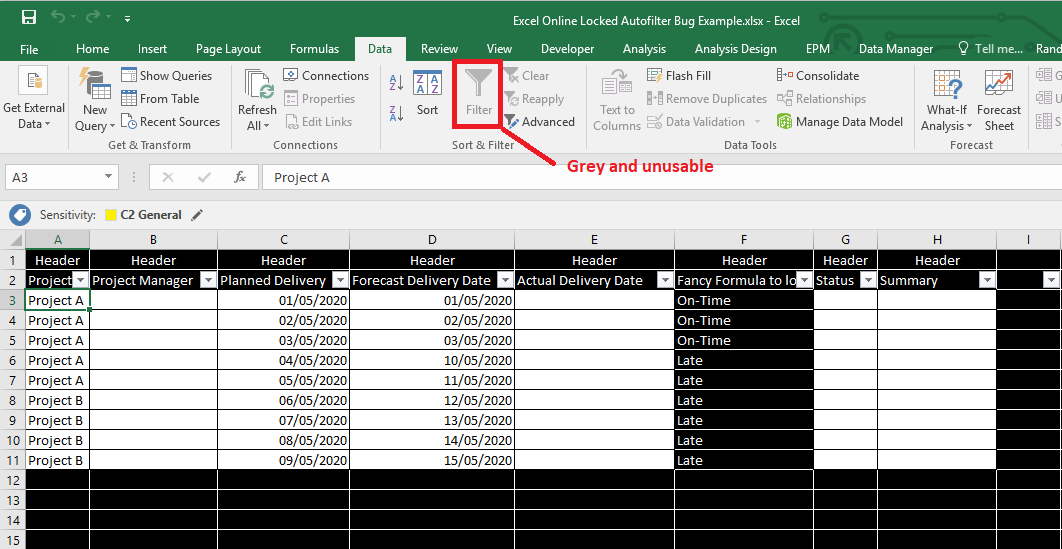This screenshot has height=549, width=1062.
Task: Click Clear filter command
Action: tap(526, 76)
